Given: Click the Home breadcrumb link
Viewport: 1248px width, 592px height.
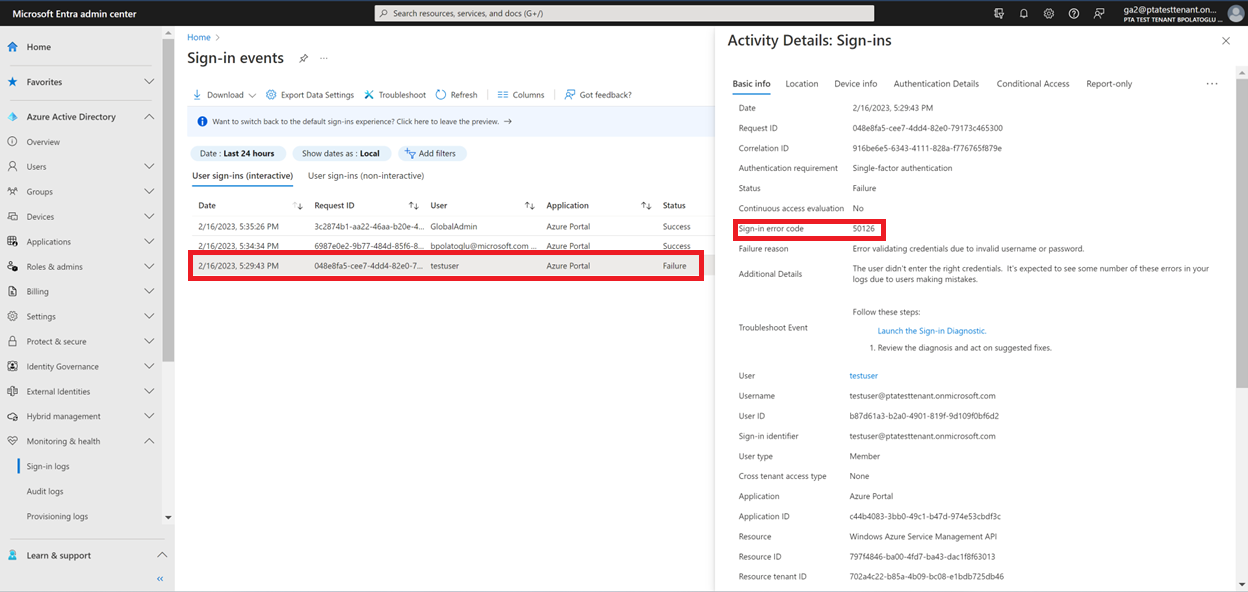Looking at the screenshot, I should click(199, 37).
